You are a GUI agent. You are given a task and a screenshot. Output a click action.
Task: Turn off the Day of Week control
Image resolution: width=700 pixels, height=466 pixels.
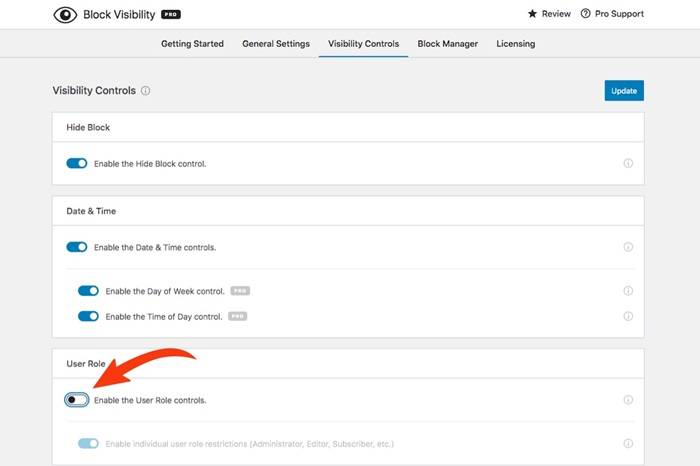point(88,291)
